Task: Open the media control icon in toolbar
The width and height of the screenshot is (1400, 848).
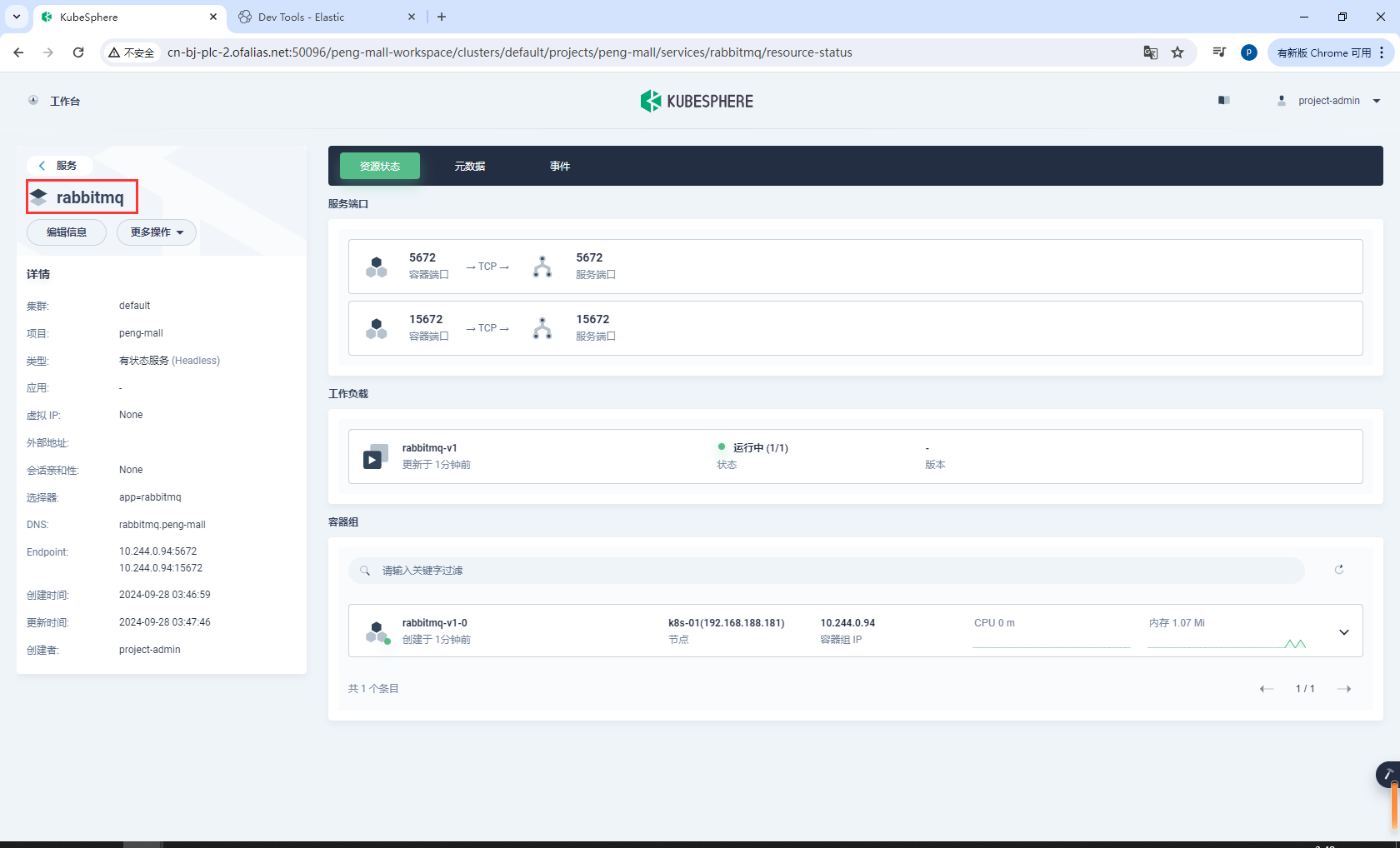Action: coord(1219,52)
